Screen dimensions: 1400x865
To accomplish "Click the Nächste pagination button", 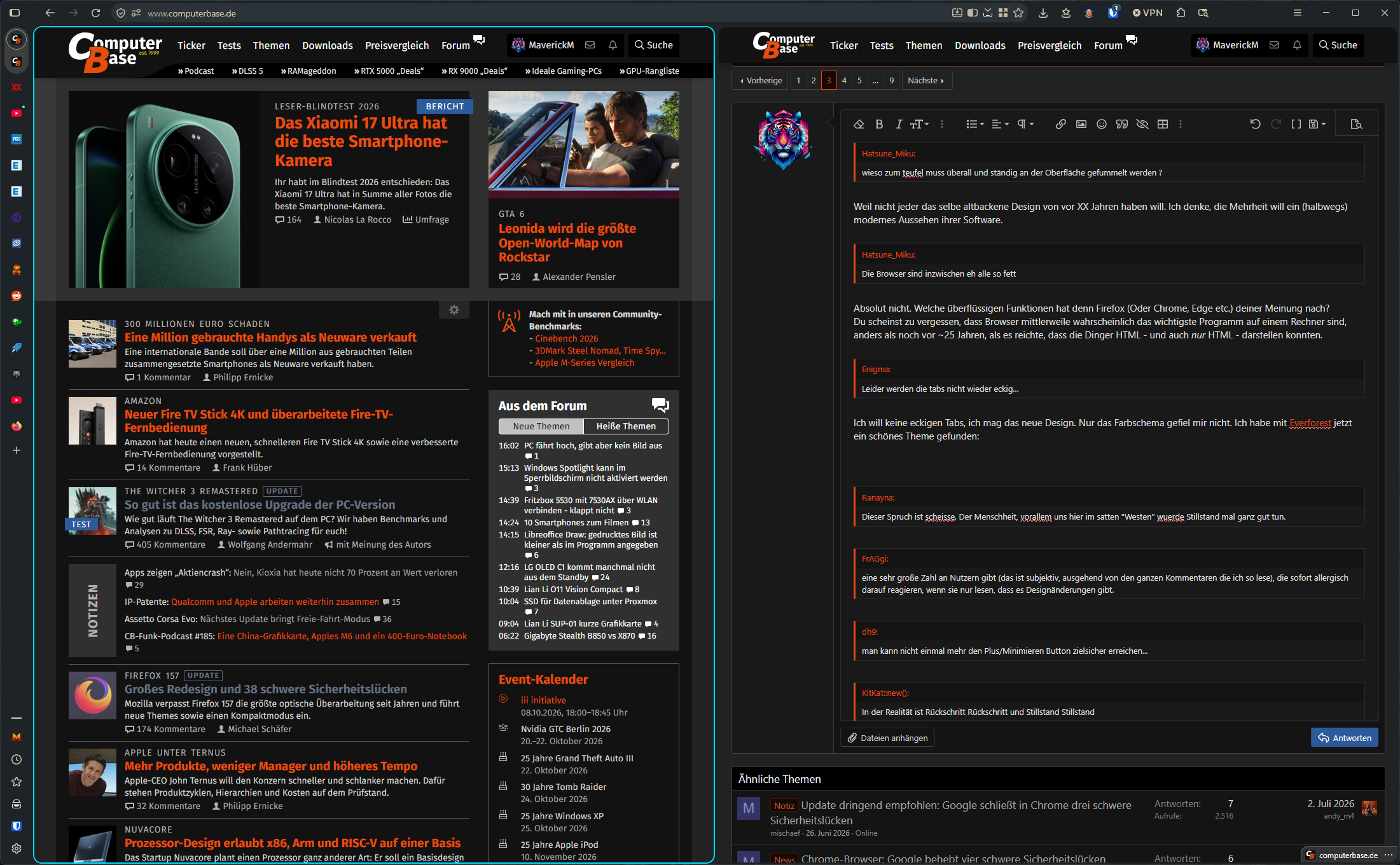I will [x=925, y=80].
